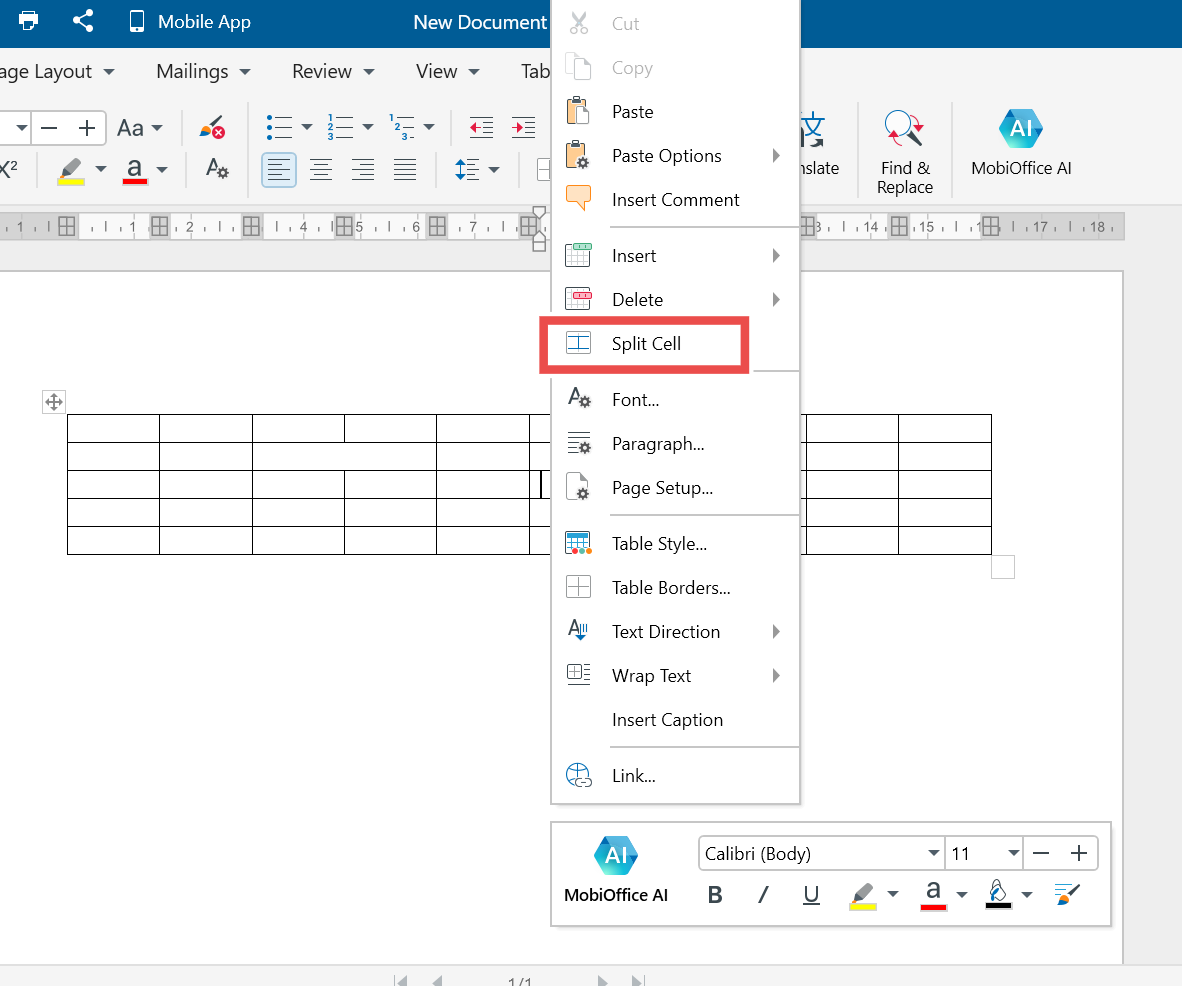Expand ribbon highlight color dropdown
The image size is (1182, 986).
point(101,170)
